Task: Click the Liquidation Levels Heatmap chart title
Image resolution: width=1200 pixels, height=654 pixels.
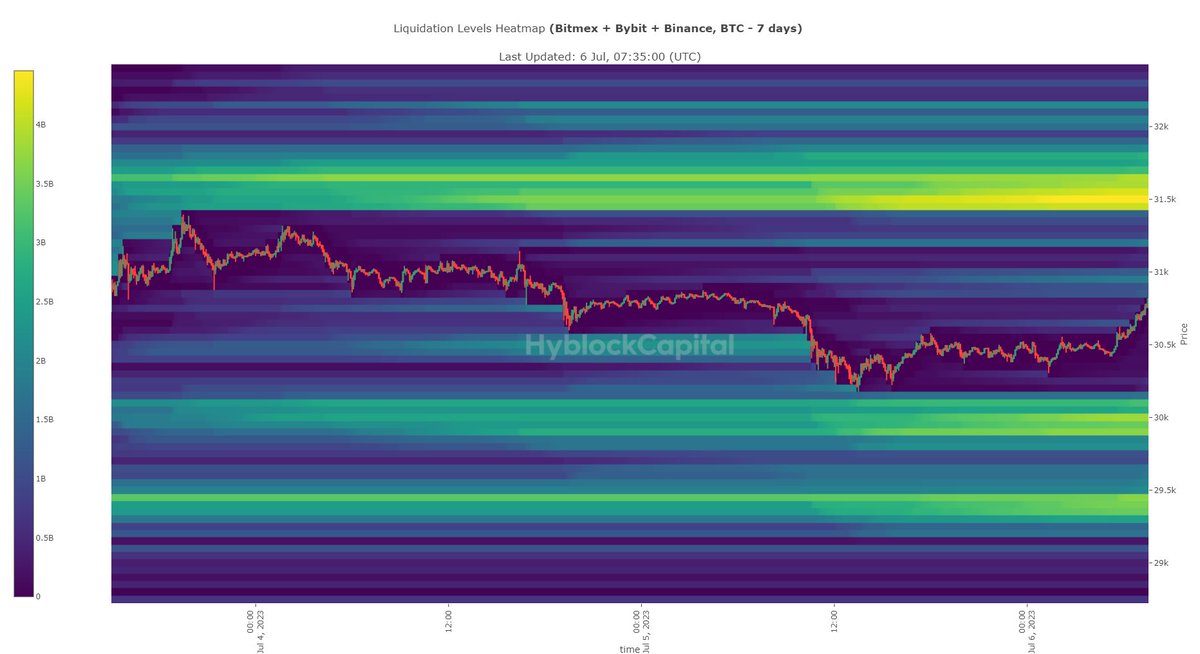Action: pyautogui.click(x=598, y=28)
